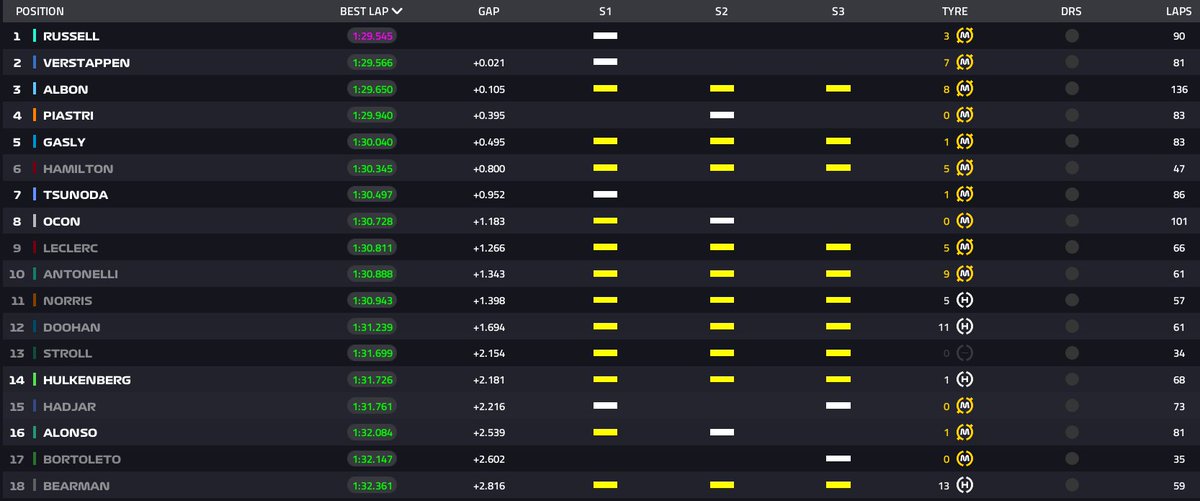This screenshot has width=1200, height=501.
Task: Click Piastri's DRS indicator dot
Action: coord(1071,115)
